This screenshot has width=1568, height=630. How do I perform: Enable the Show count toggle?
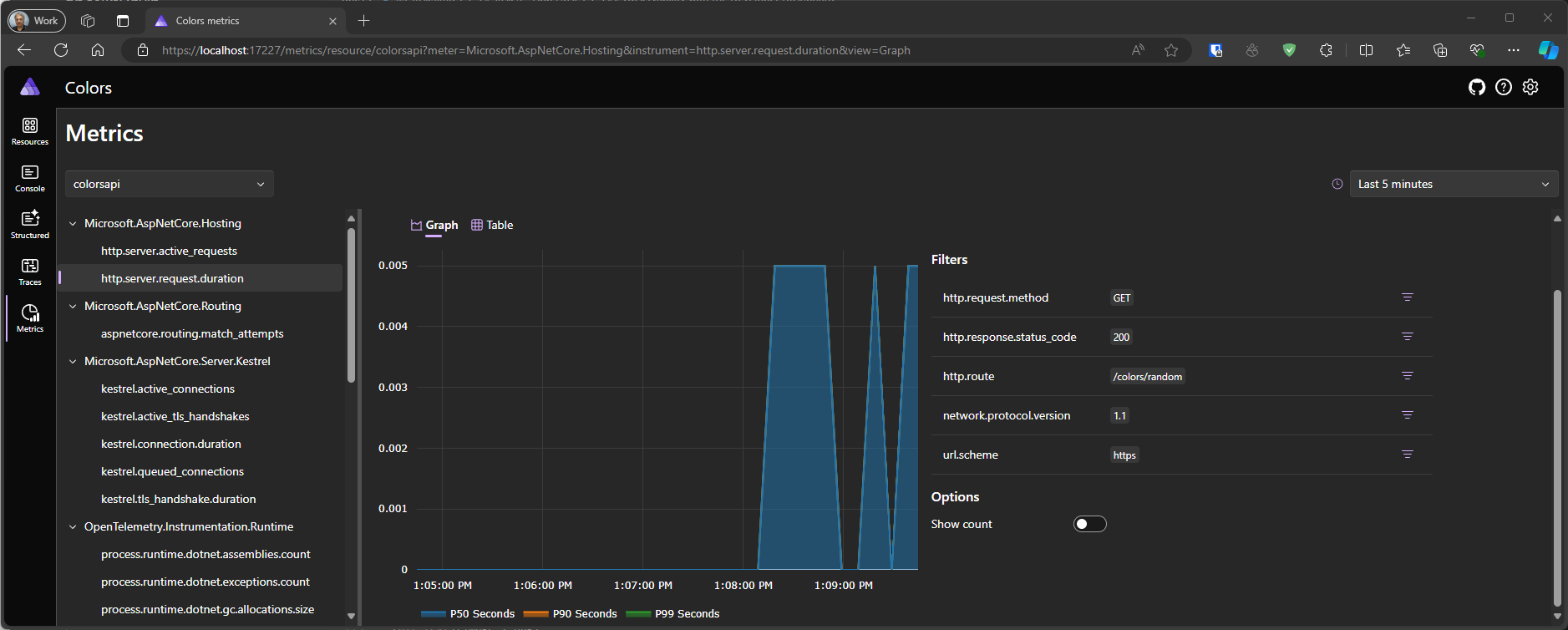tap(1089, 524)
